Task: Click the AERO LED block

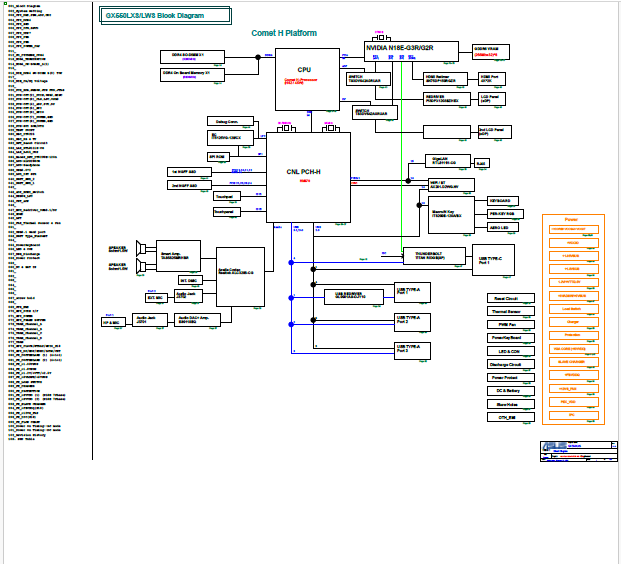Action: [502, 227]
